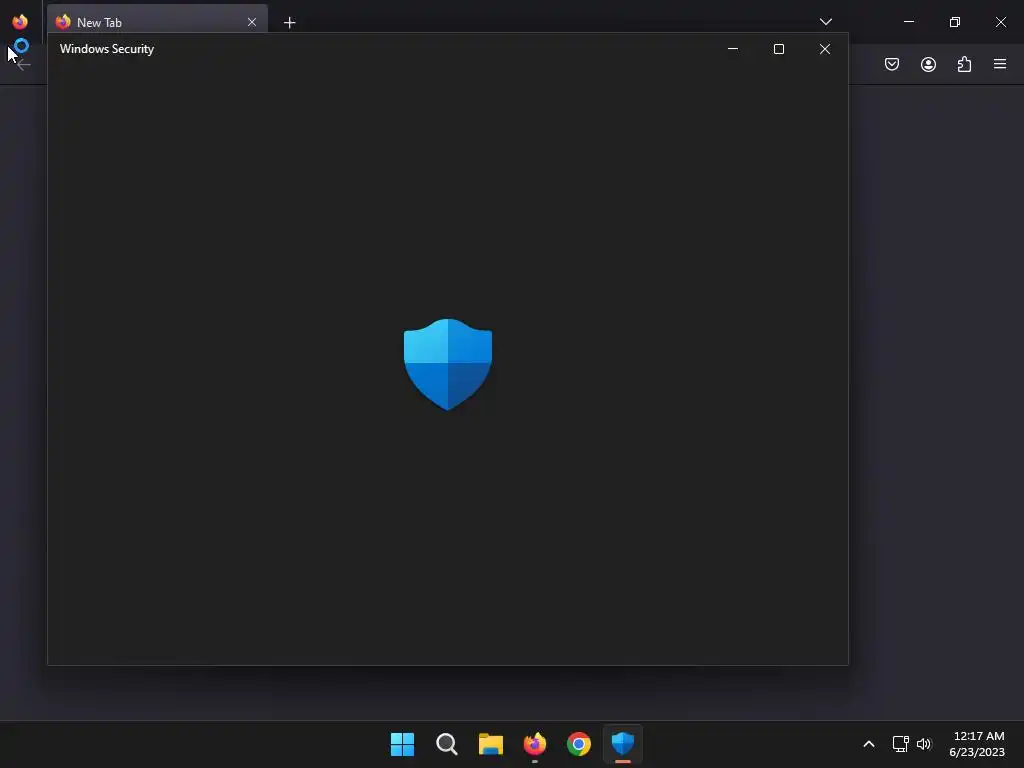Open Firefox's list all tabs dropdown

click(825, 22)
